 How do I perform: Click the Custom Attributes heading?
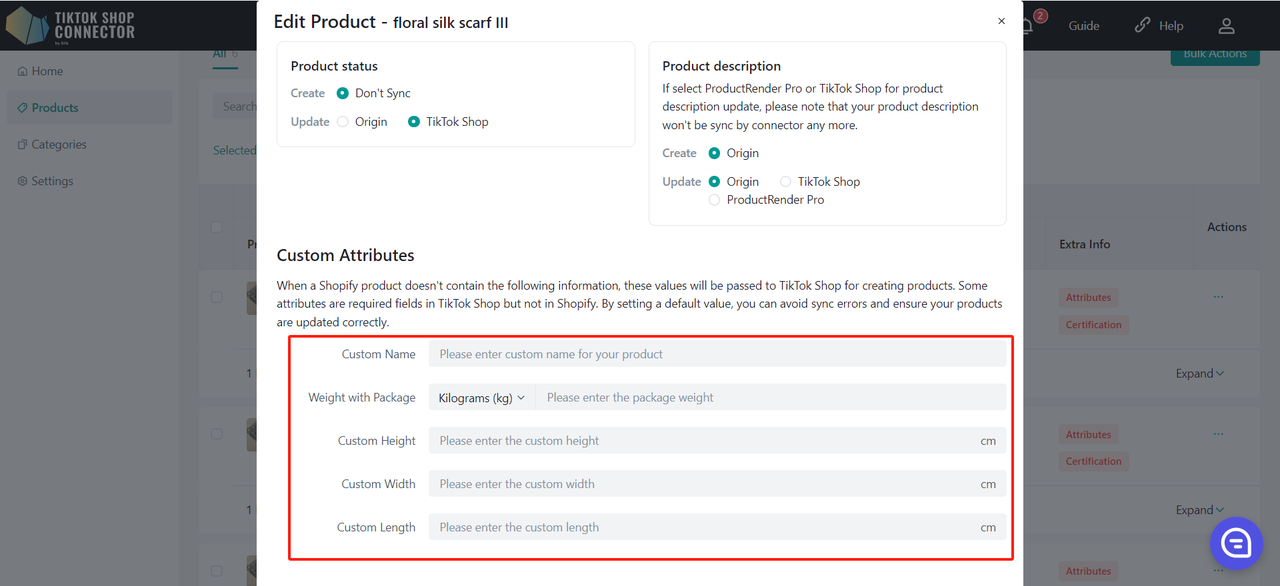point(345,255)
